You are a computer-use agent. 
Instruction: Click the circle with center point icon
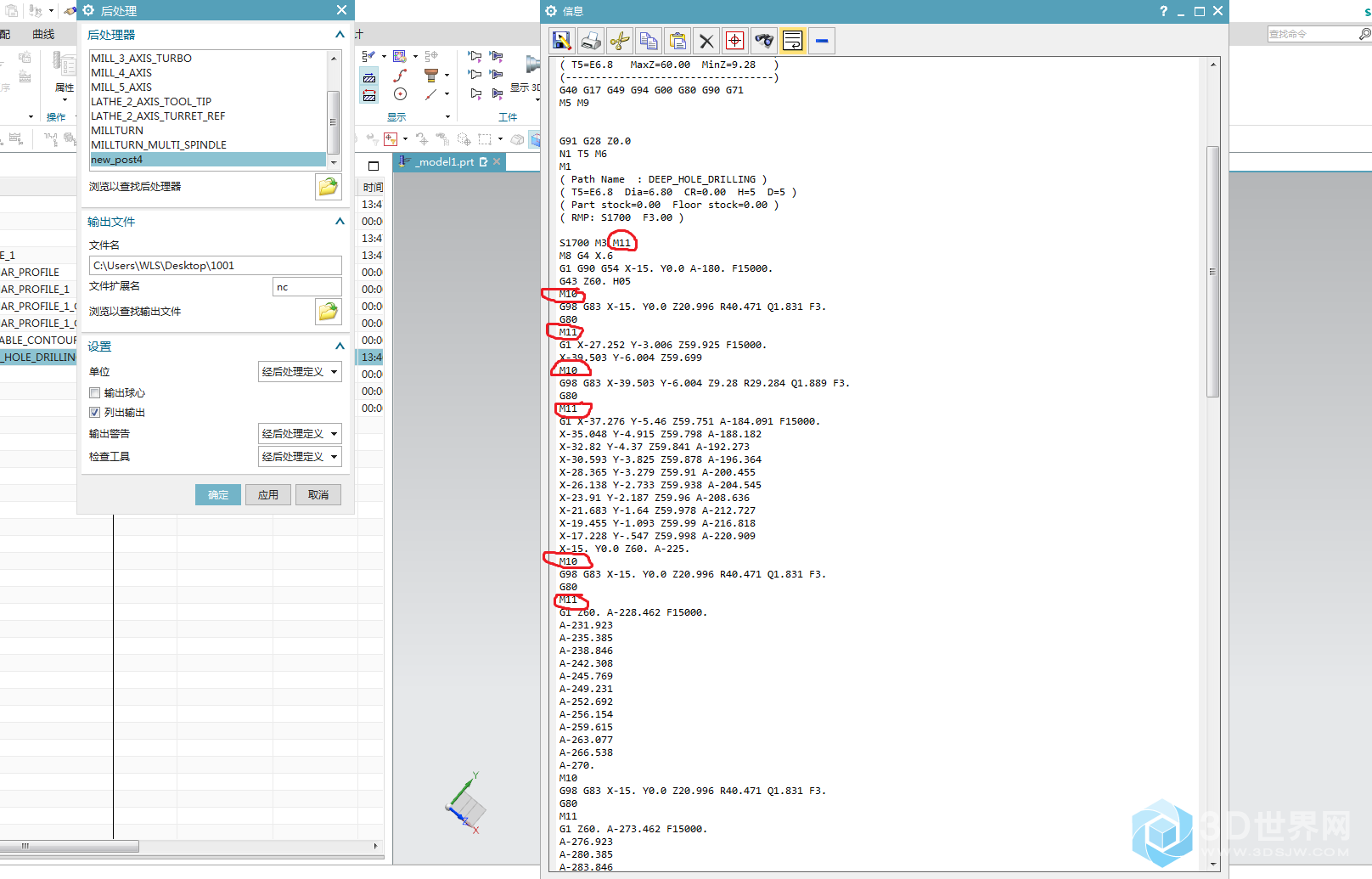400,94
